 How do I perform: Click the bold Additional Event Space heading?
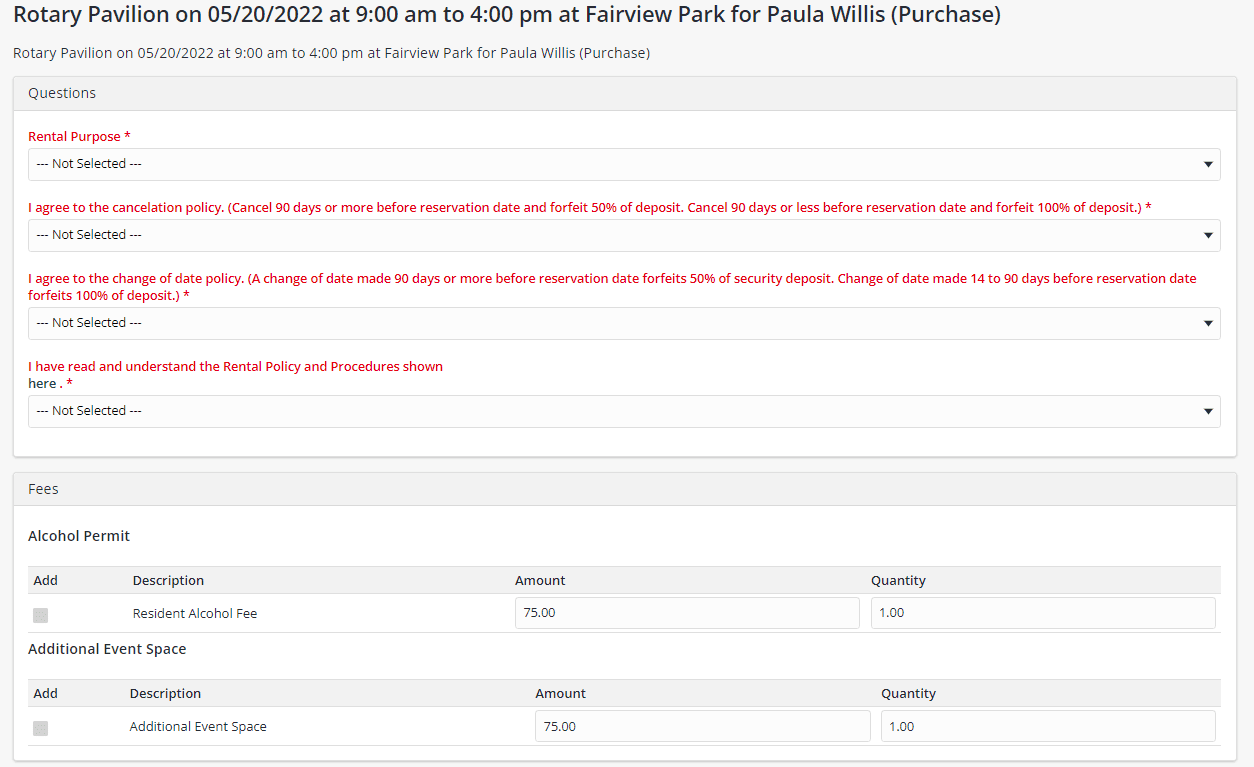[107, 649]
